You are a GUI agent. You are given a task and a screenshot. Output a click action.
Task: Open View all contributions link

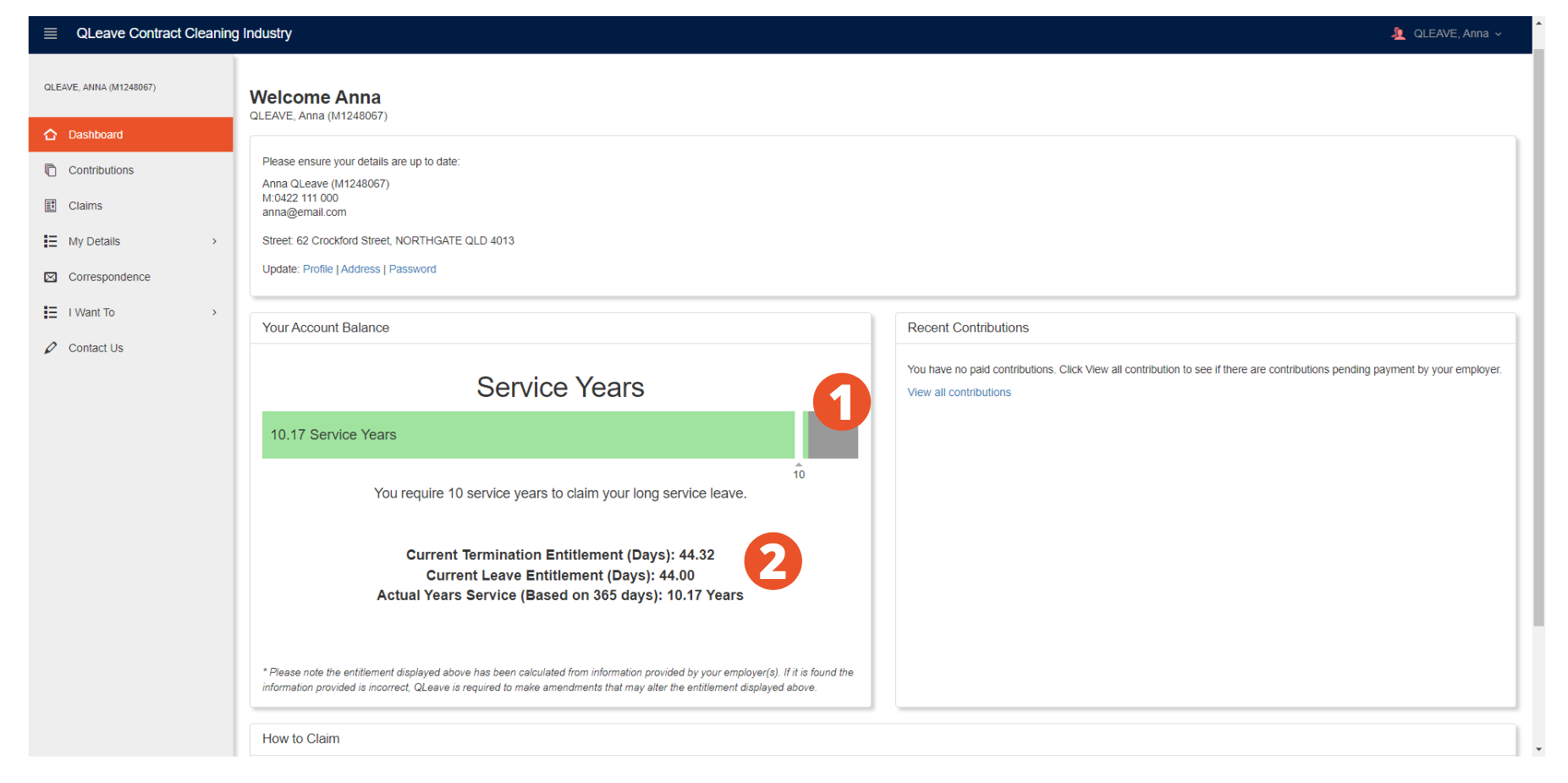[960, 393]
